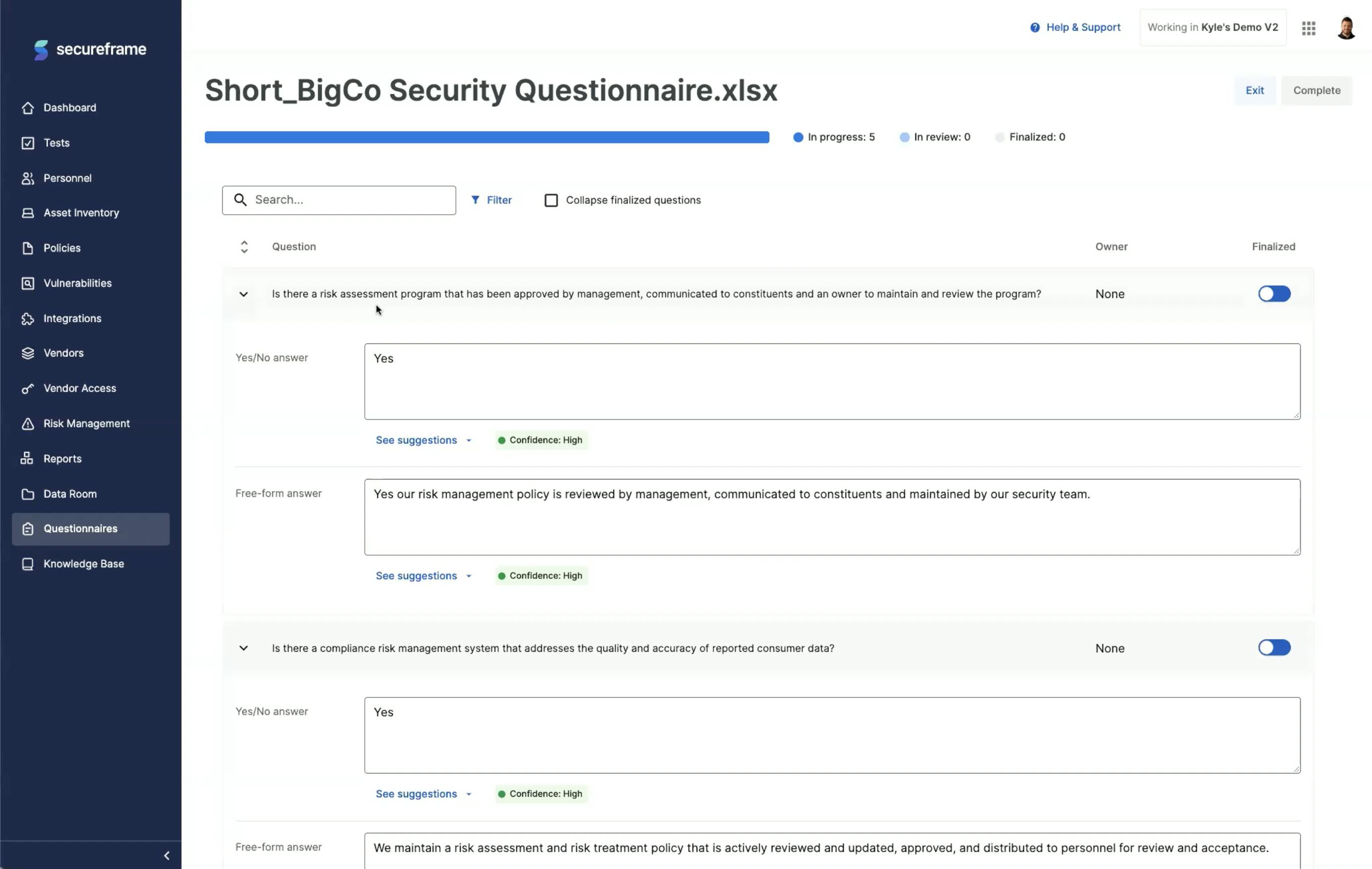Open the Kyle's Demo V2 workspace switcher

(1213, 27)
